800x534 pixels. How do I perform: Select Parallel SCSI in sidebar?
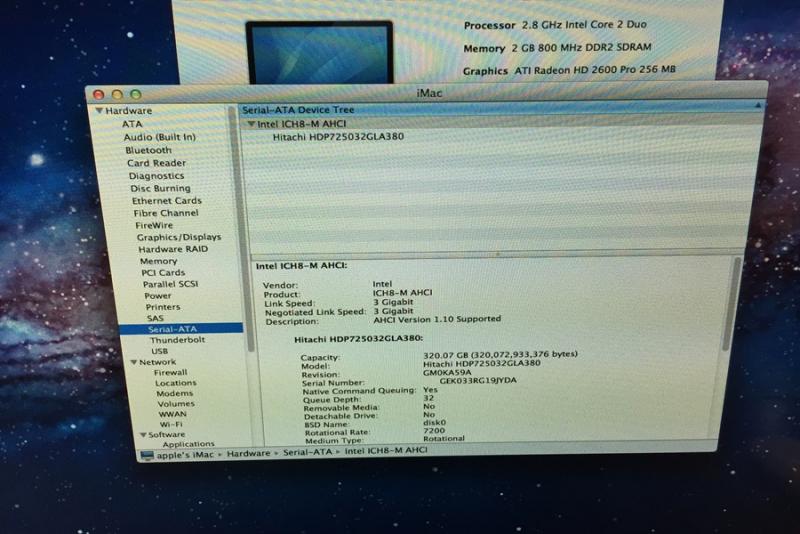tap(170, 284)
